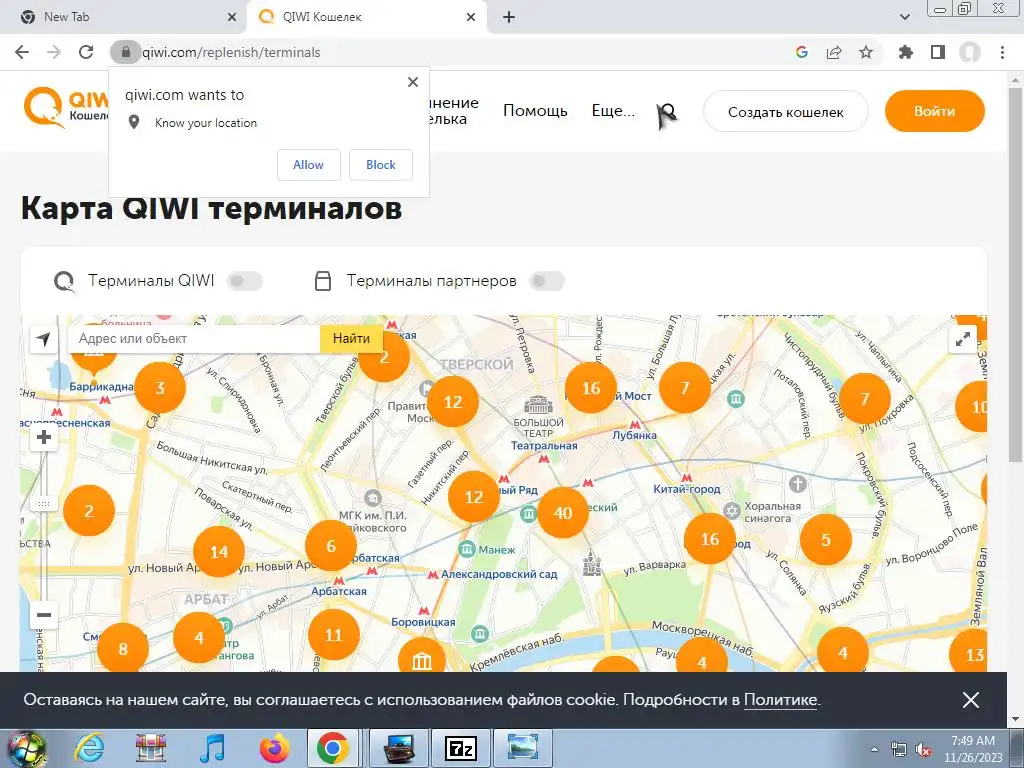This screenshot has height=768, width=1024.
Task: Open the Chrome extensions puzzle icon
Action: [x=905, y=52]
